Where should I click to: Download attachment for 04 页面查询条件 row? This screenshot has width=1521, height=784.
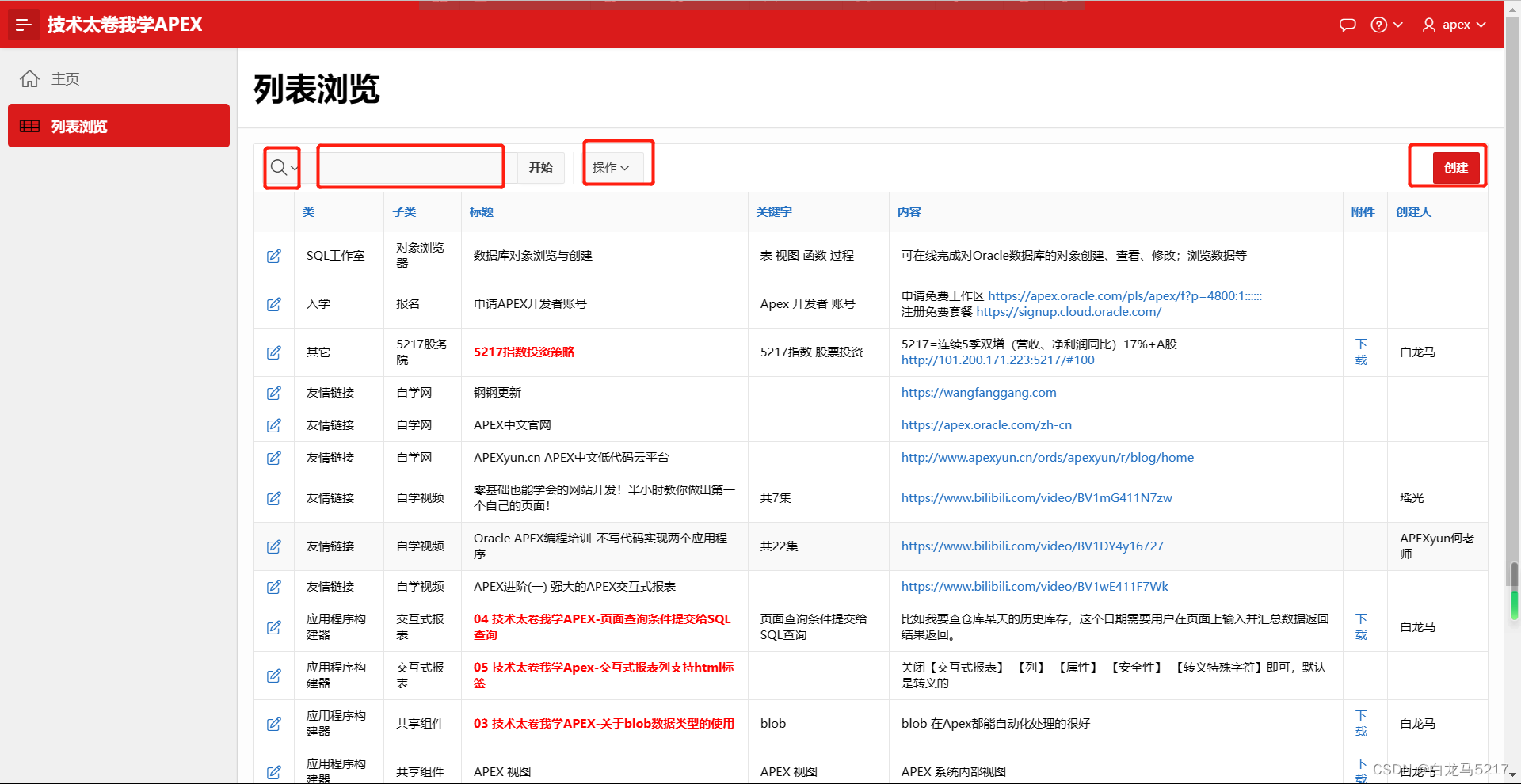(x=1361, y=627)
